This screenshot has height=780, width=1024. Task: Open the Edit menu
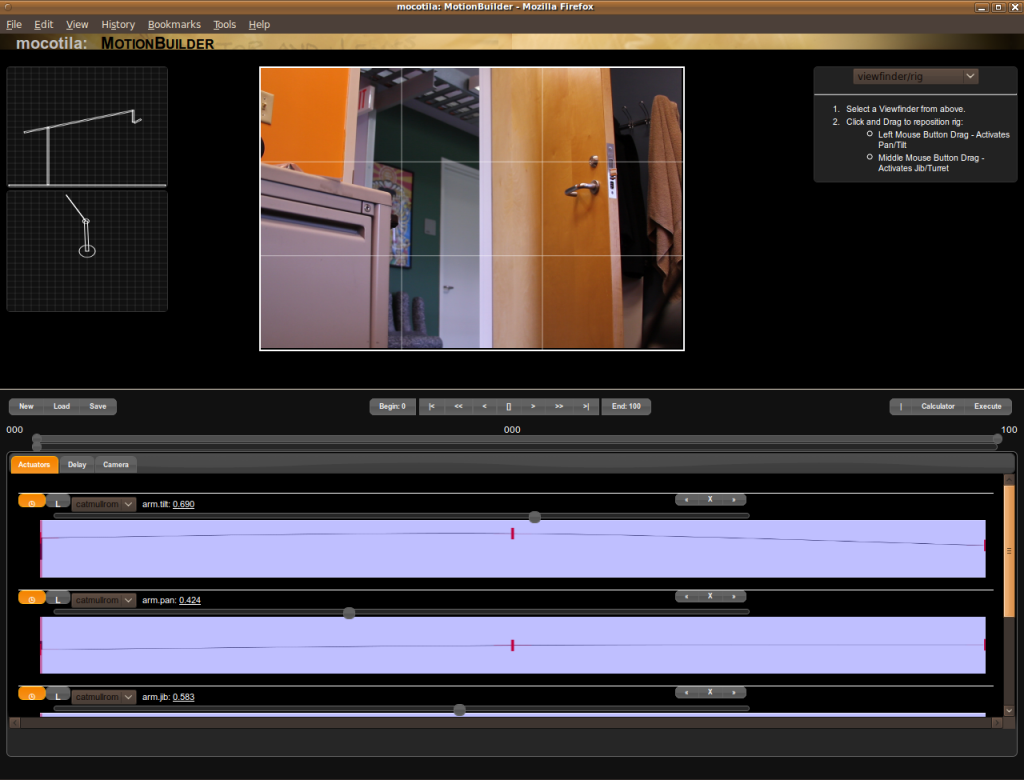point(44,24)
